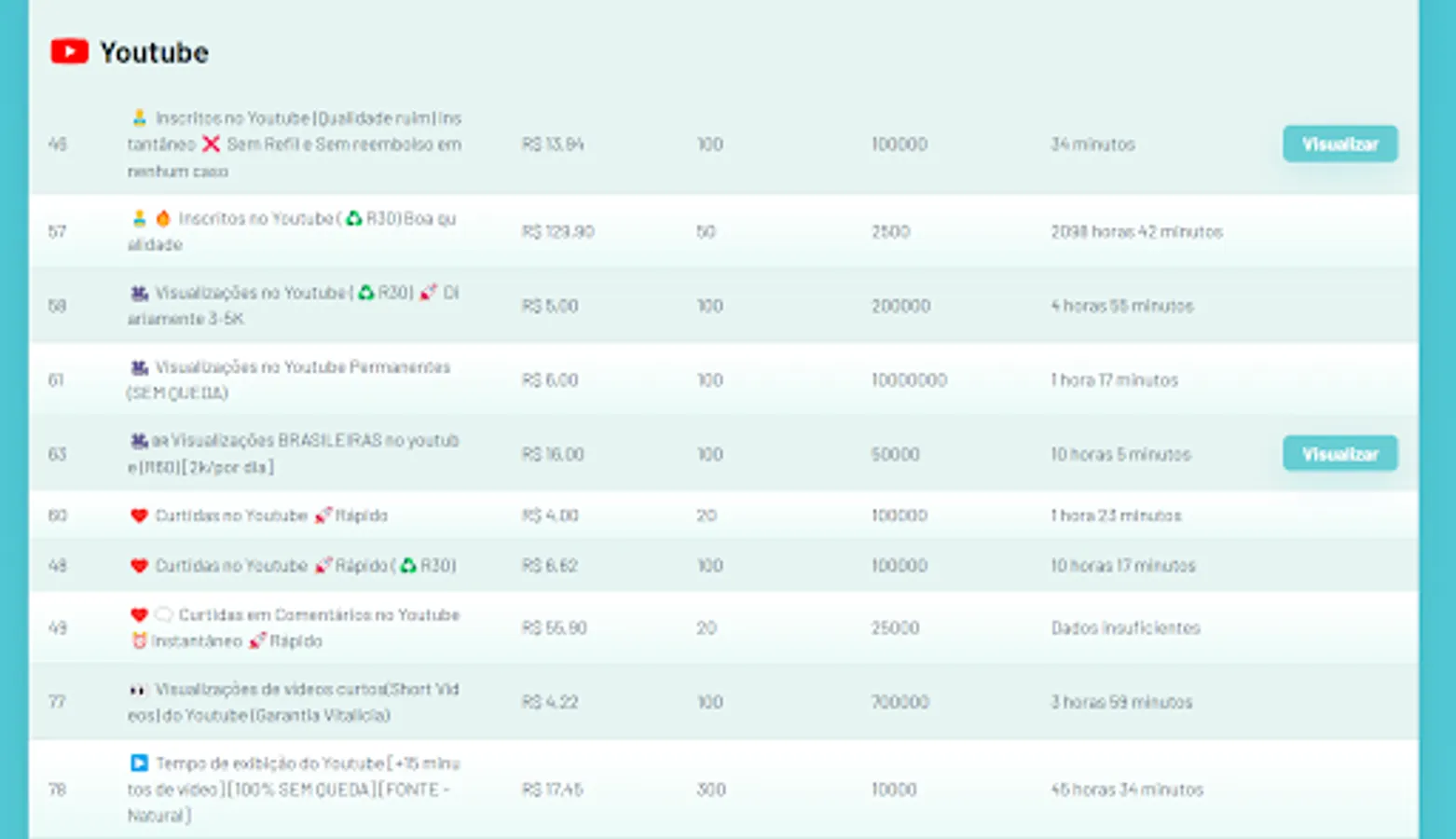The width and height of the screenshot is (1456, 839).
Task: Select the price R$ 4,00
Action: point(550,516)
